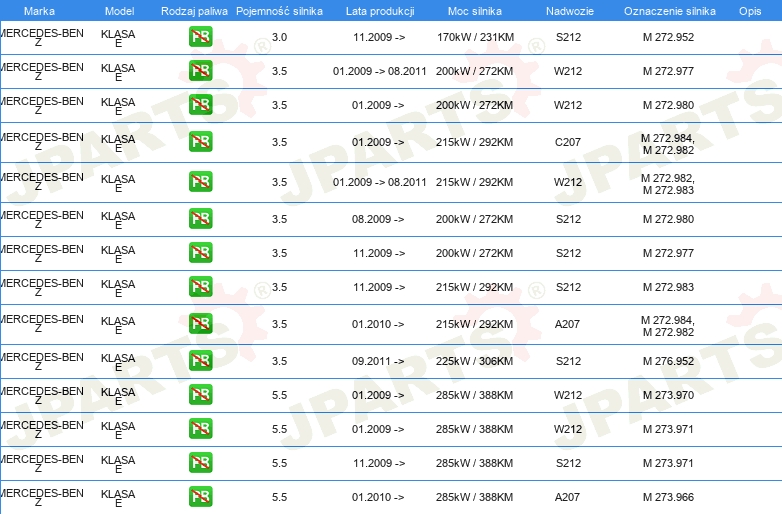Click the Marka column header
Image resolution: width=782 pixels, height=514 pixels.
39,11
